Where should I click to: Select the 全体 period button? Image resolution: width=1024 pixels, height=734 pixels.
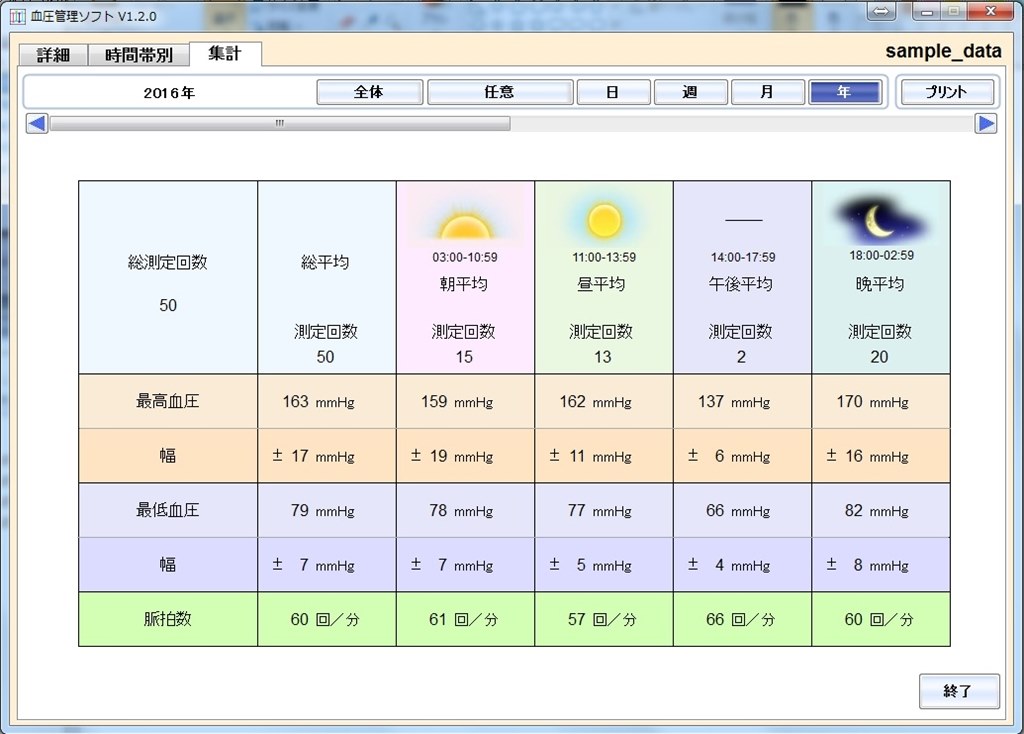pyautogui.click(x=369, y=92)
